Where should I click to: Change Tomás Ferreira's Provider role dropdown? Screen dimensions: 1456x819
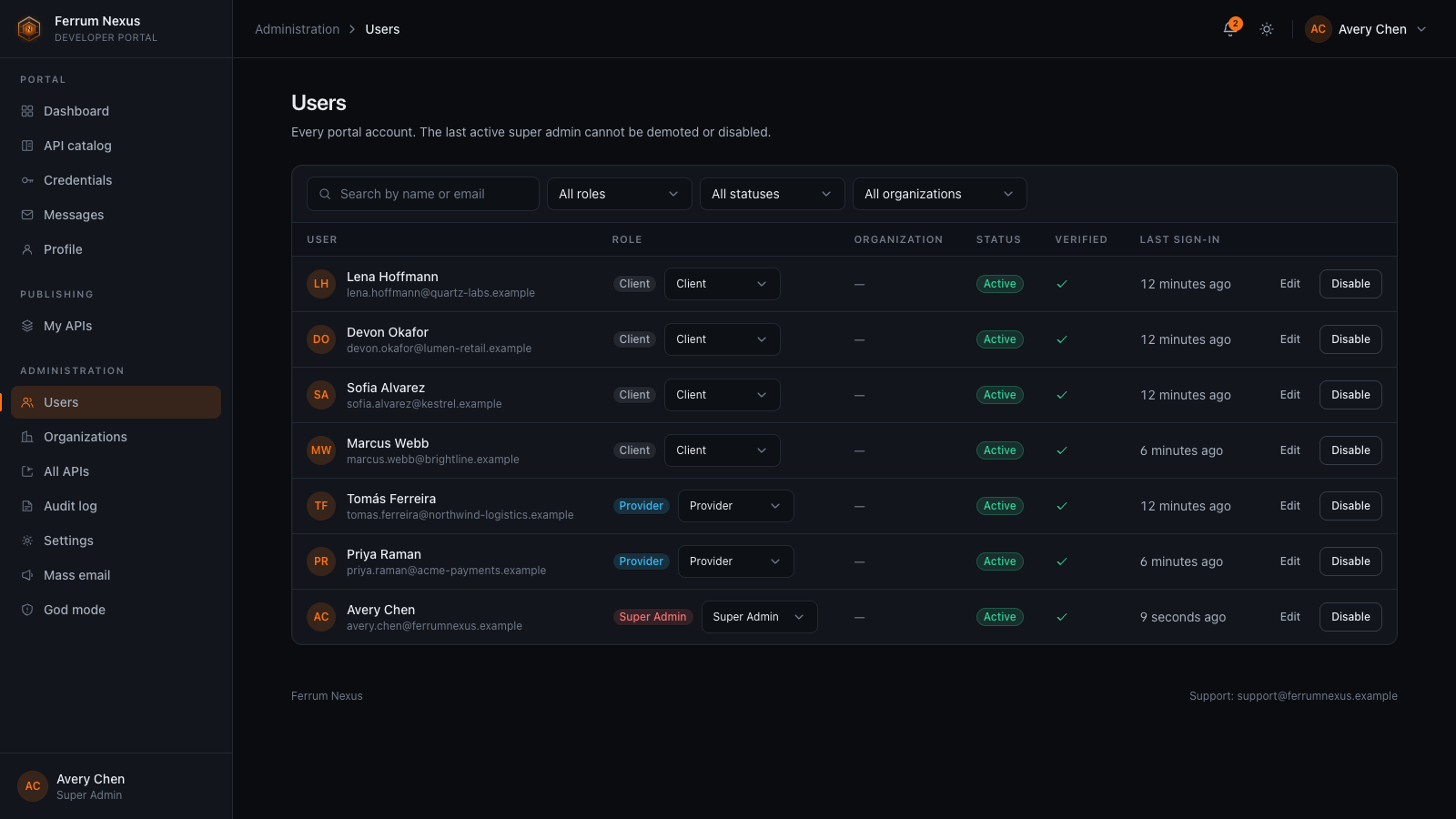click(736, 506)
